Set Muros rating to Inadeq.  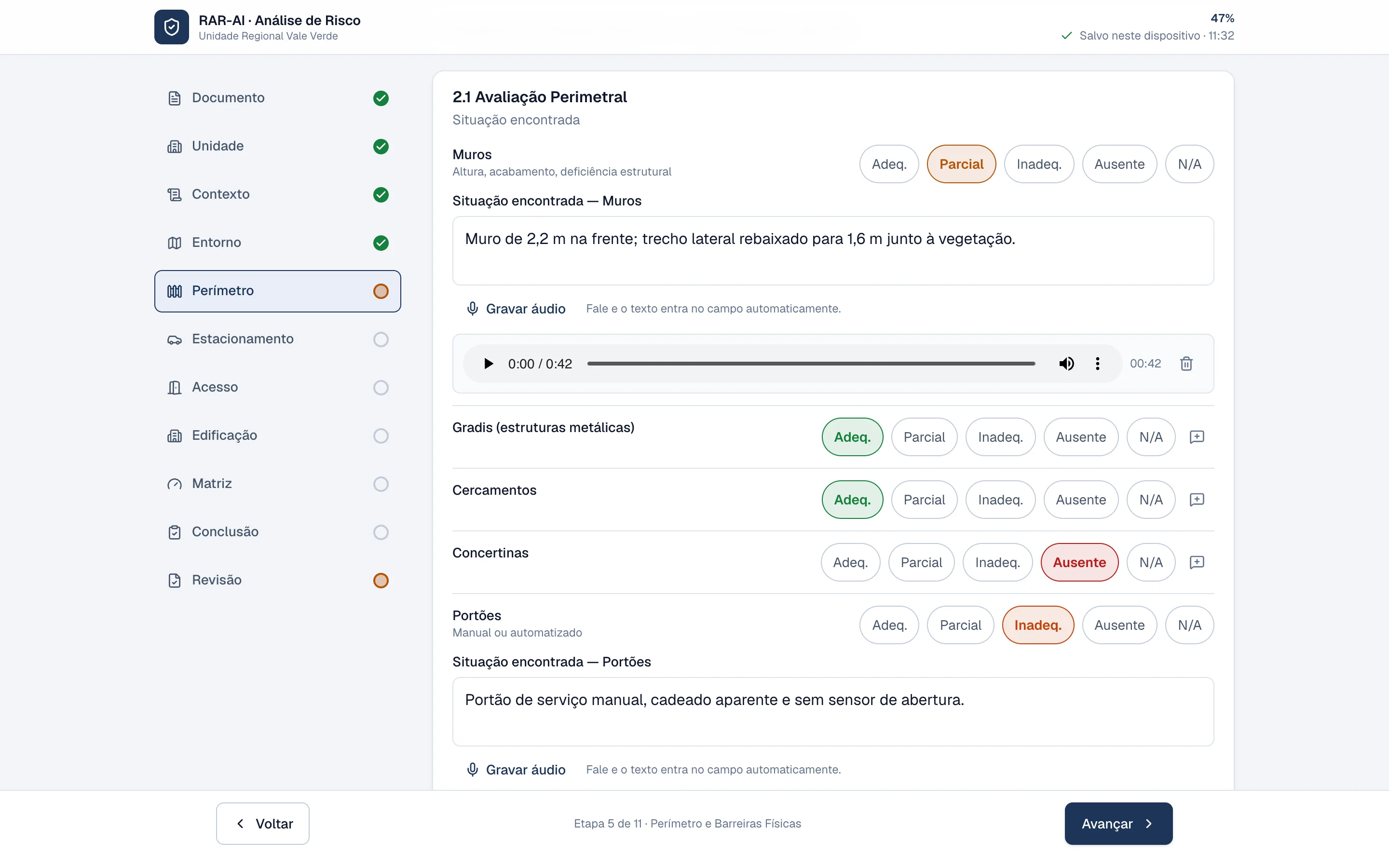click(x=1039, y=164)
